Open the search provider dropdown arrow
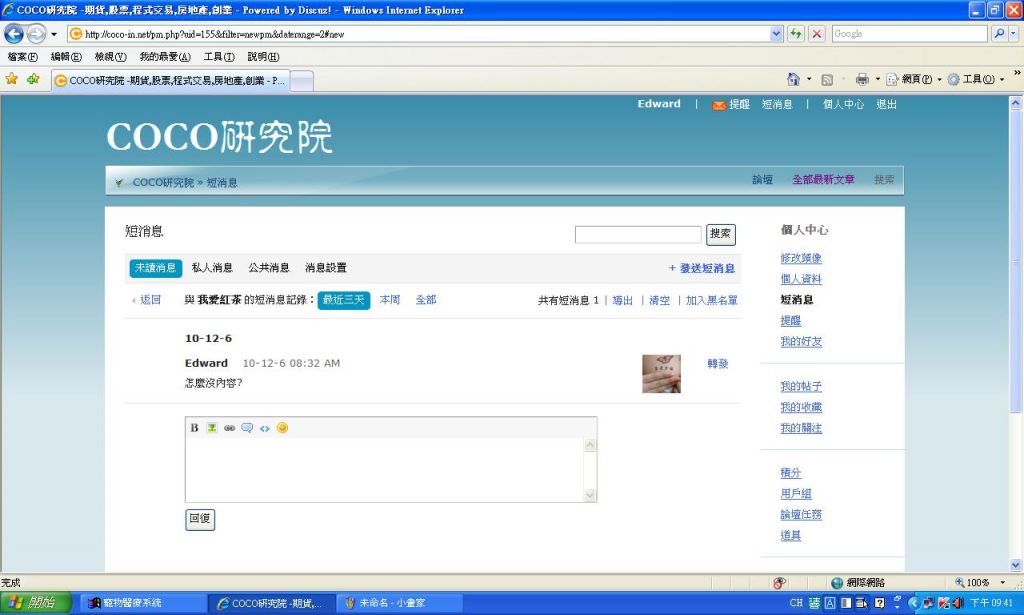Image resolution: width=1024 pixels, height=615 pixels. [x=1013, y=33]
